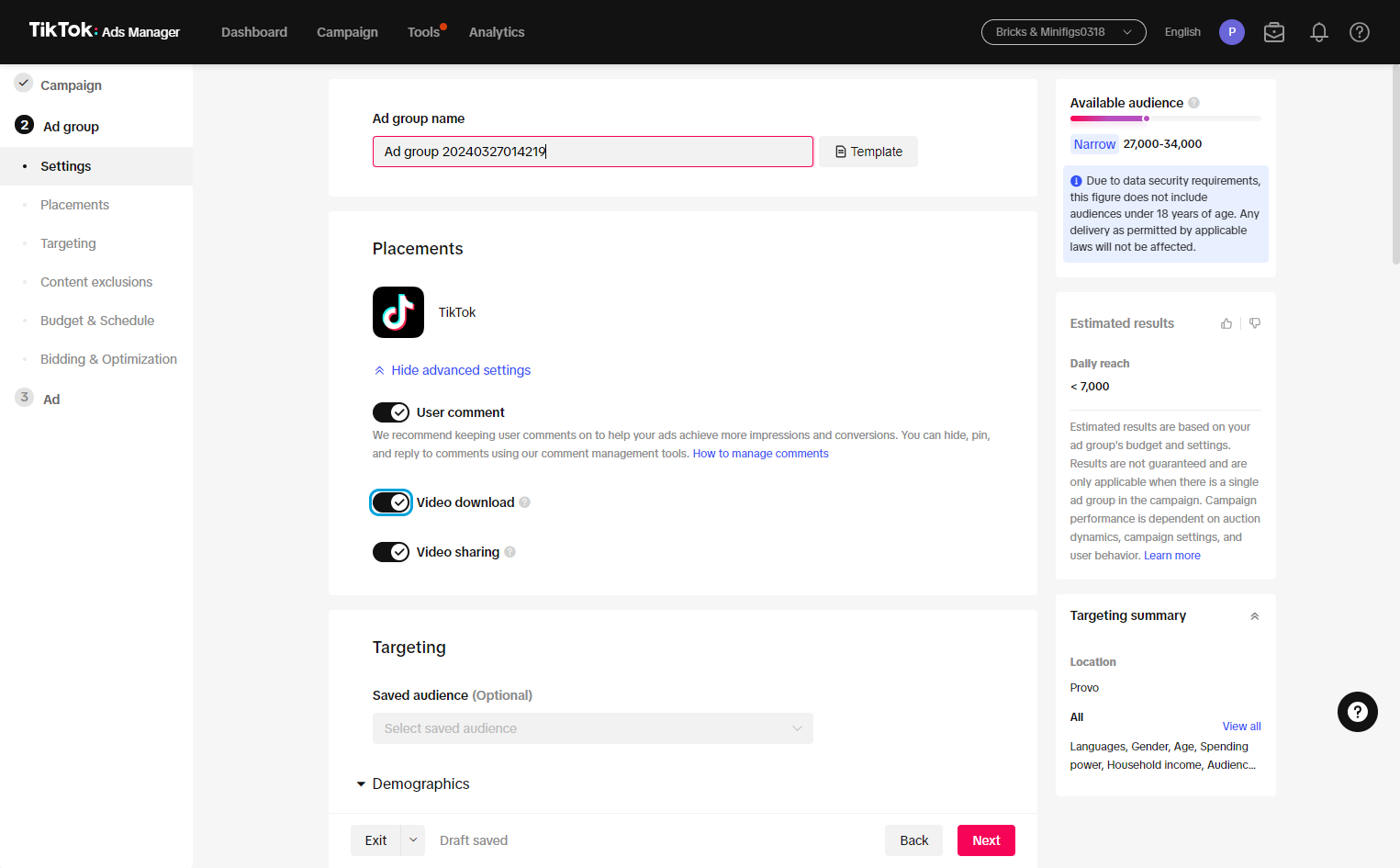Turn off the Video sharing switch
Screen dimensions: 1400x868
click(391, 552)
